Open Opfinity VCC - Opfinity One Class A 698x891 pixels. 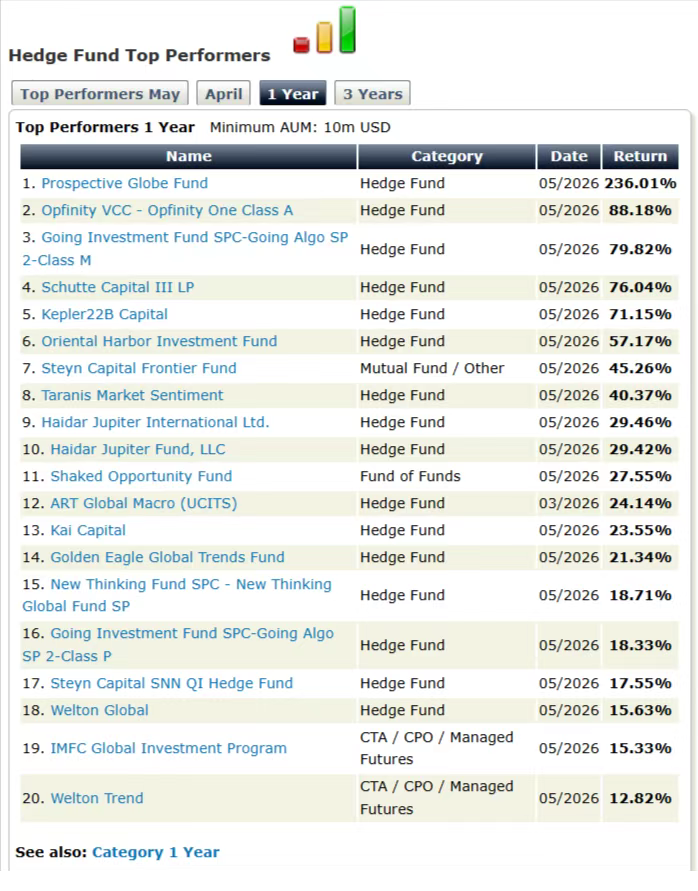(167, 211)
